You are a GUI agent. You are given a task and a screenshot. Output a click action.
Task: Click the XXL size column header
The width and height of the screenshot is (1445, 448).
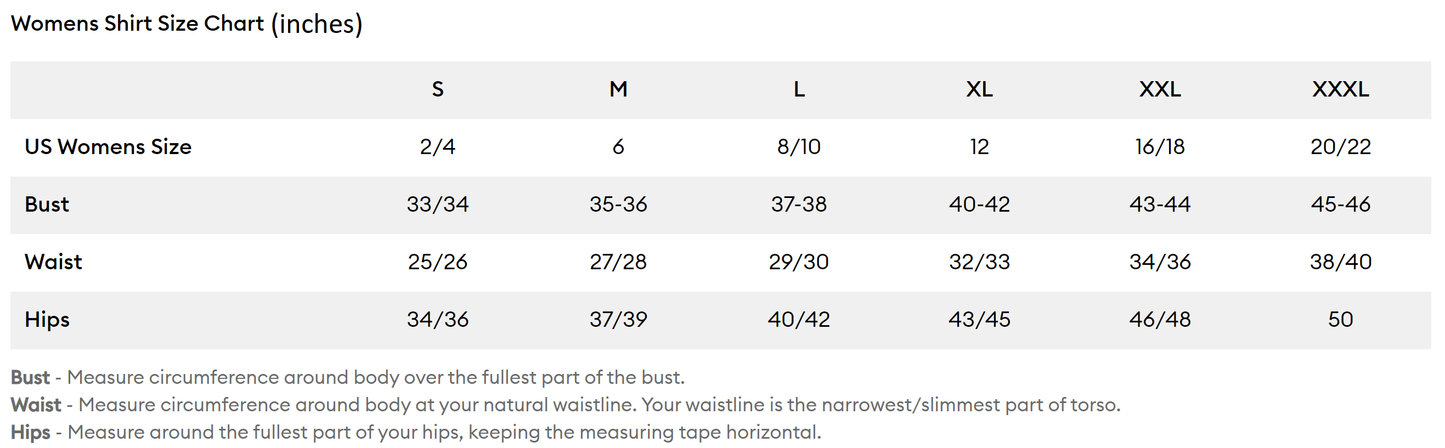(1160, 90)
